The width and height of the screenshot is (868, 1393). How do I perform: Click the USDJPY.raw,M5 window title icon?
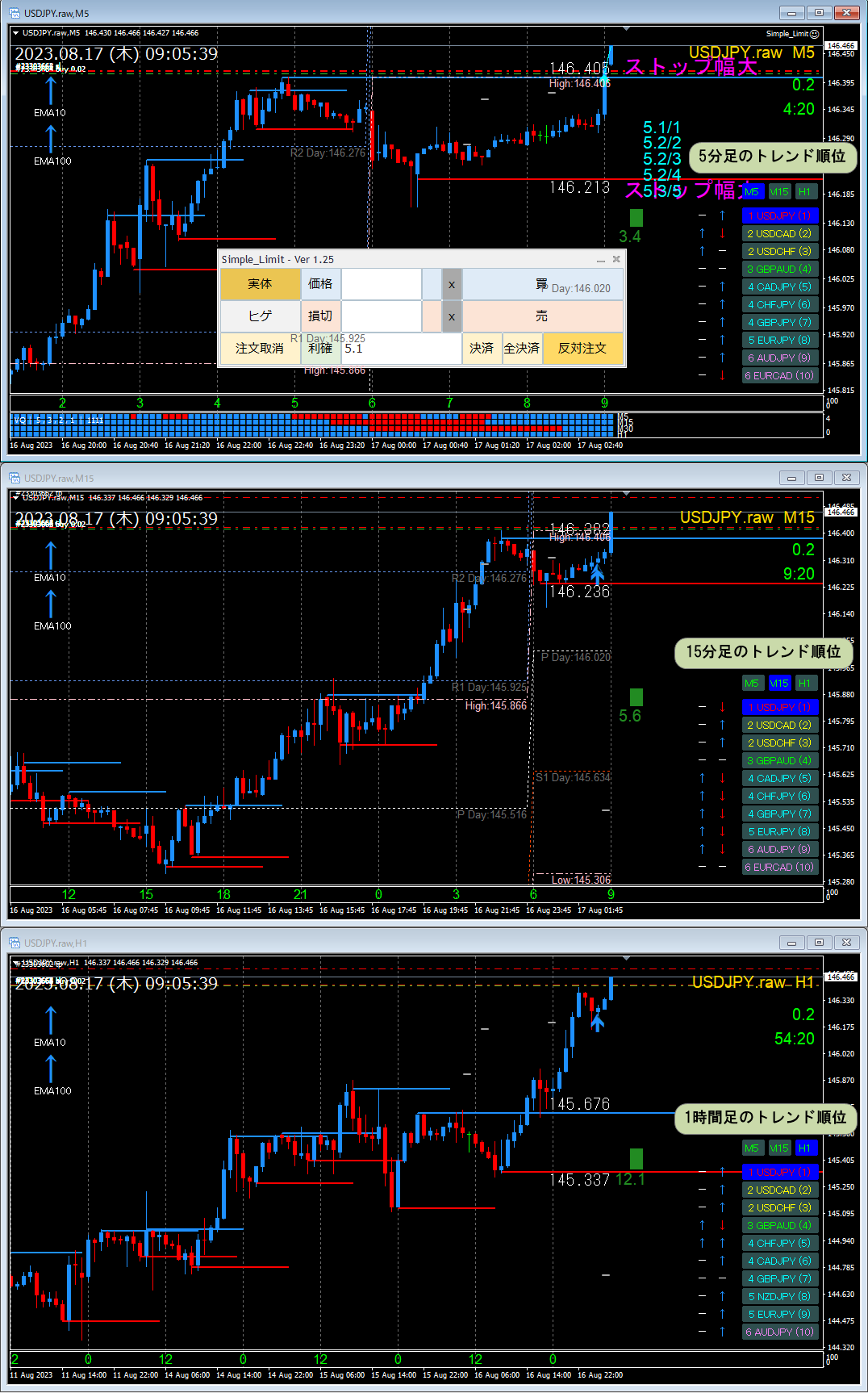[x=15, y=13]
